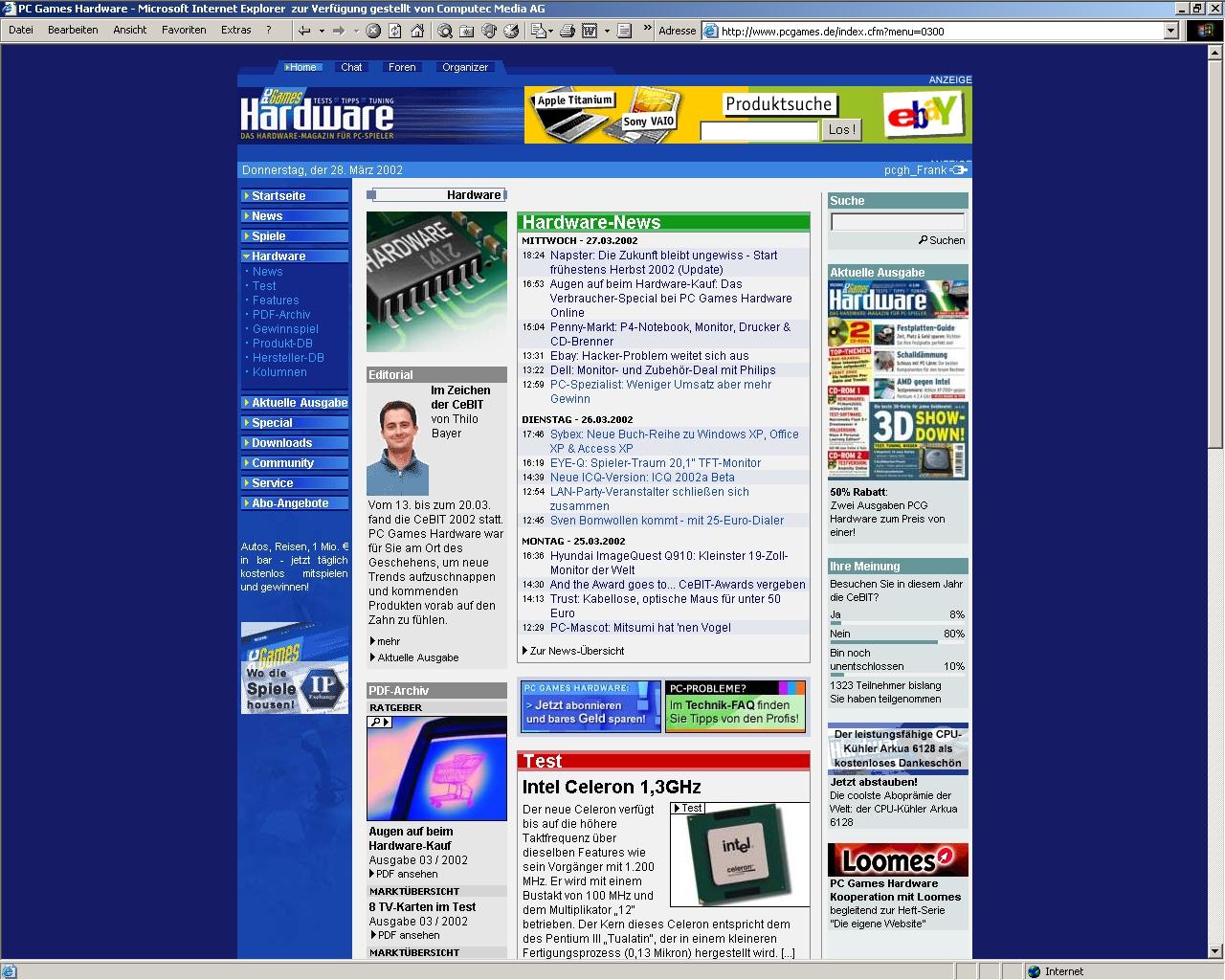
Task: Open PDF ansehen for 8 TV-Karten im Test
Action: [x=408, y=935]
